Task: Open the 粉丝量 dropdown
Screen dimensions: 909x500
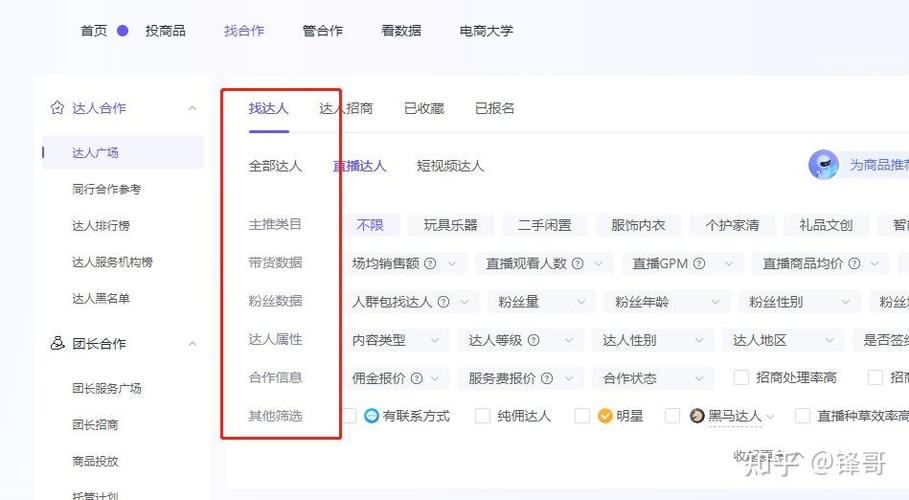Action: pos(541,302)
